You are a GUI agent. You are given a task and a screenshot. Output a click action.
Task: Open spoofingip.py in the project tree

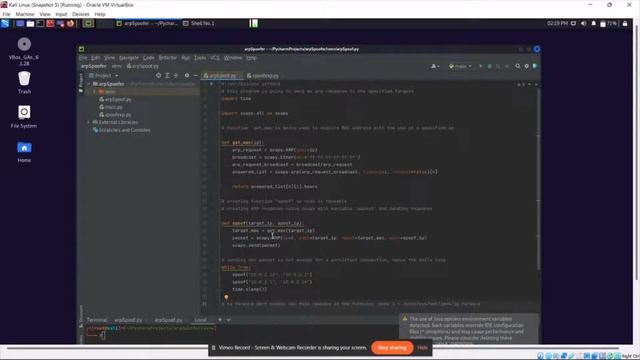click(115, 115)
